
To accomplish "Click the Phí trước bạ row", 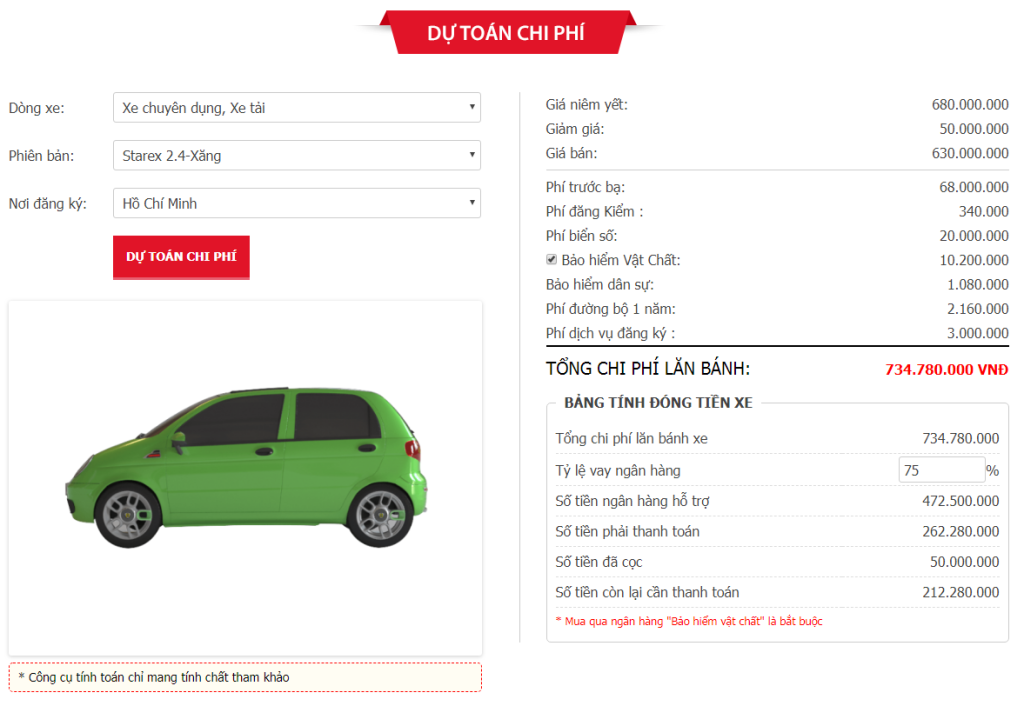I will (777, 187).
